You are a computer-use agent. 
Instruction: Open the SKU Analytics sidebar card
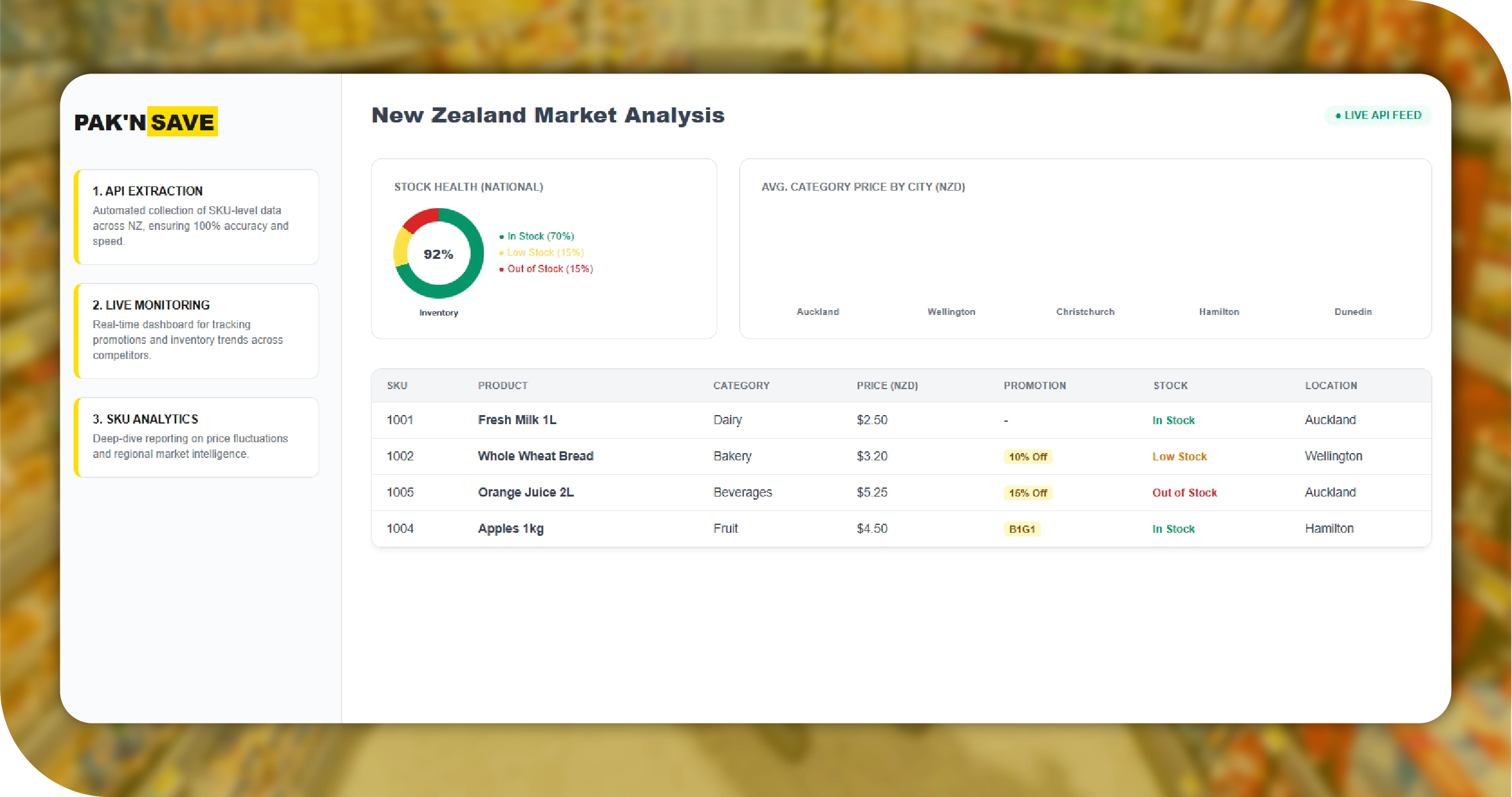[x=197, y=437]
